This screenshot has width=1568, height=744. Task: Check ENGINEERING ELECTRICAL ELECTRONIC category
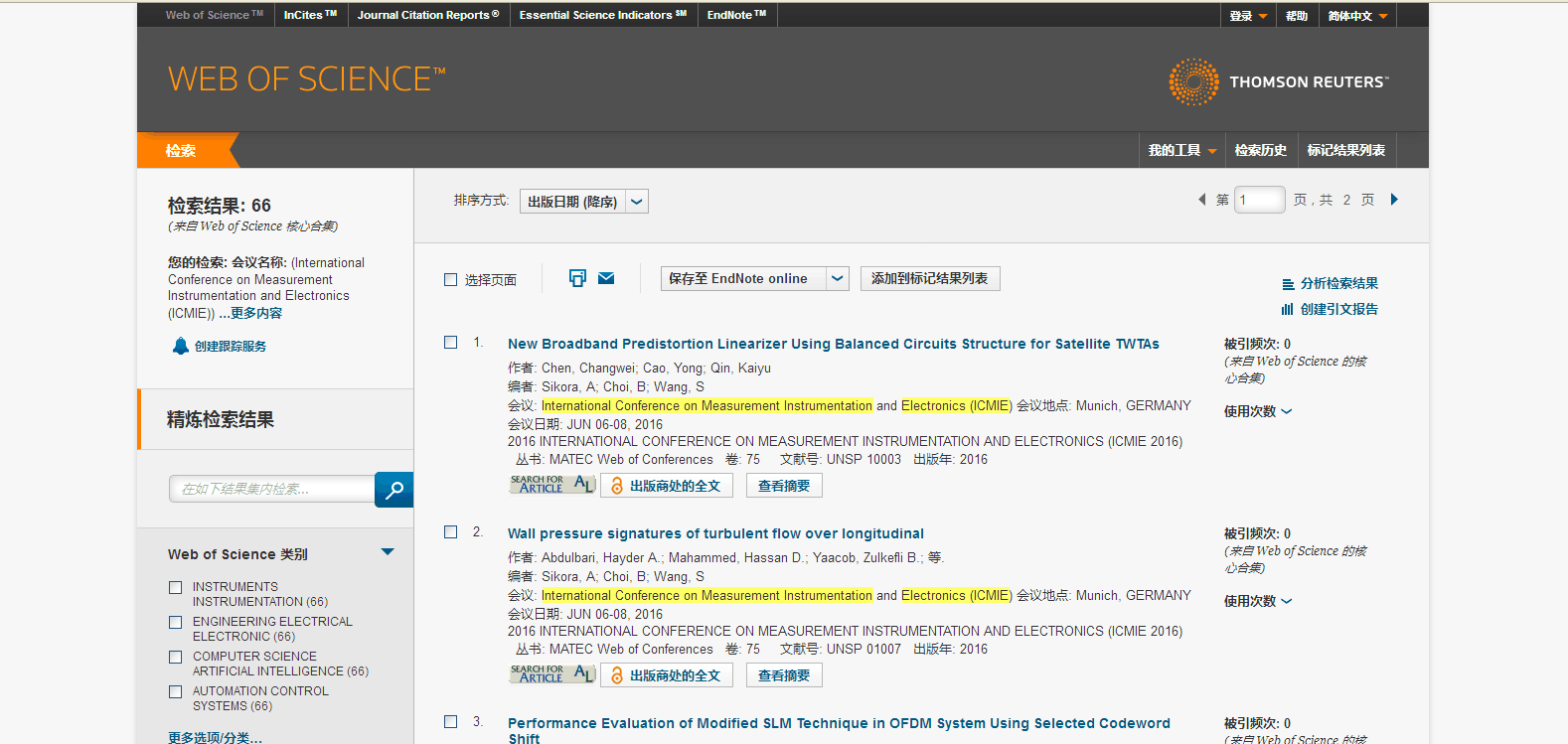coord(176,623)
